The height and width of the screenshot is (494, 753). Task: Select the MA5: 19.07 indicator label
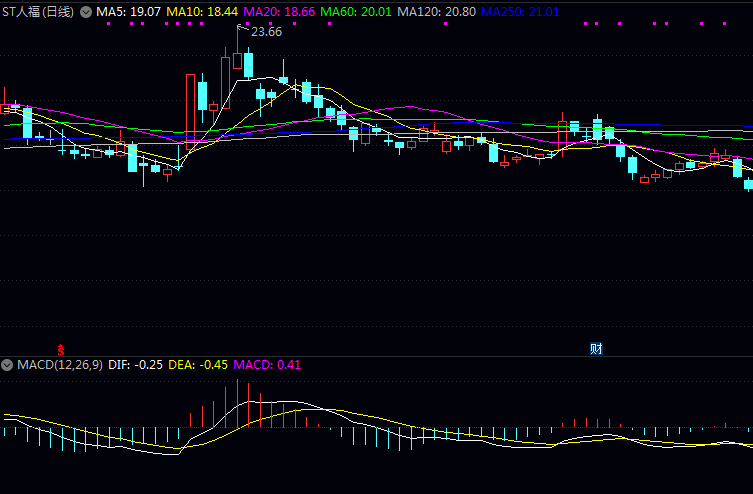point(128,12)
